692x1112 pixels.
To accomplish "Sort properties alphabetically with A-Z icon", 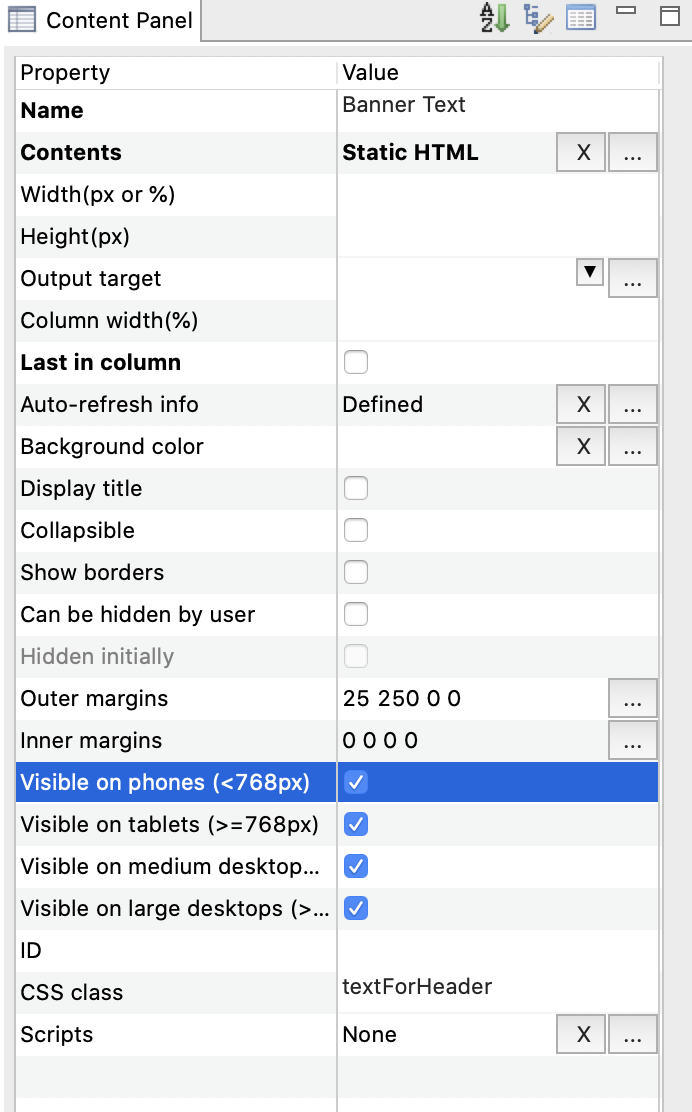I will (x=494, y=18).
